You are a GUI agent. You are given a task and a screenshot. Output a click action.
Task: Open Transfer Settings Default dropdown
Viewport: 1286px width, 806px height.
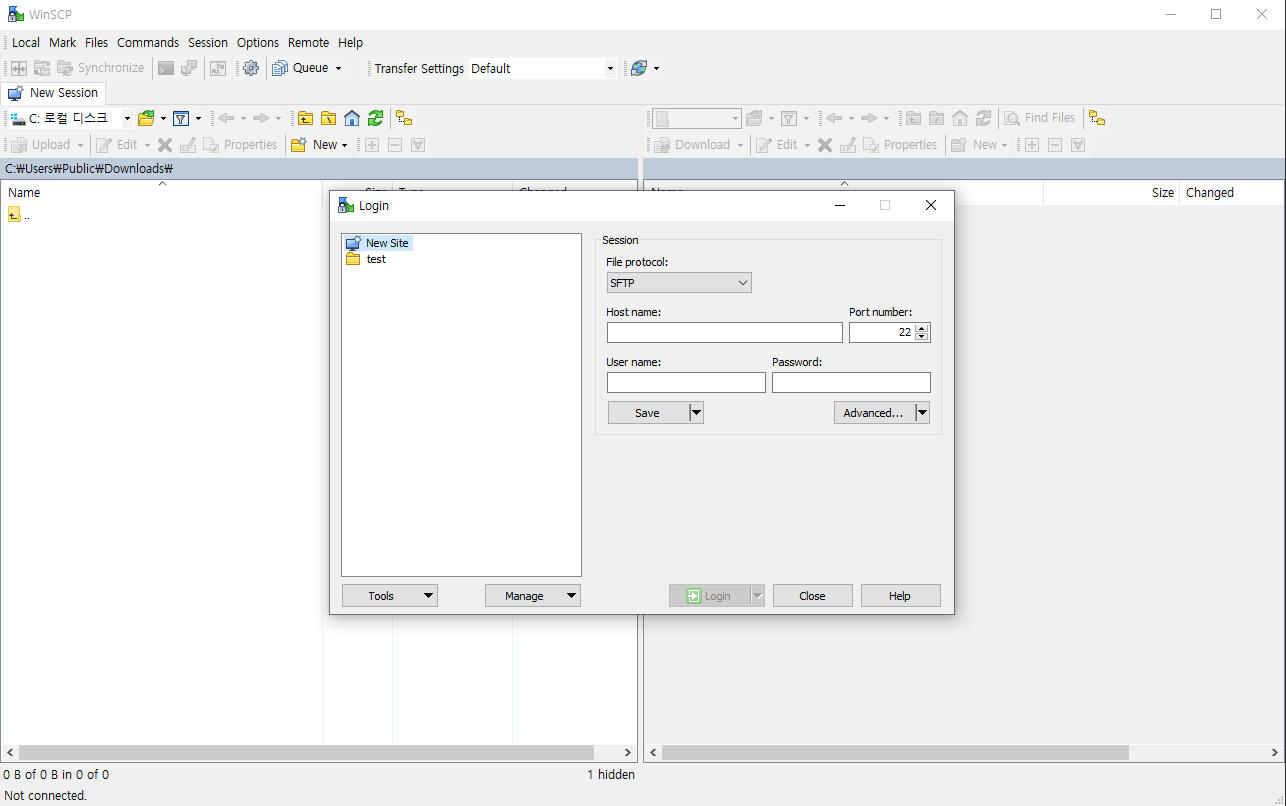click(x=610, y=69)
